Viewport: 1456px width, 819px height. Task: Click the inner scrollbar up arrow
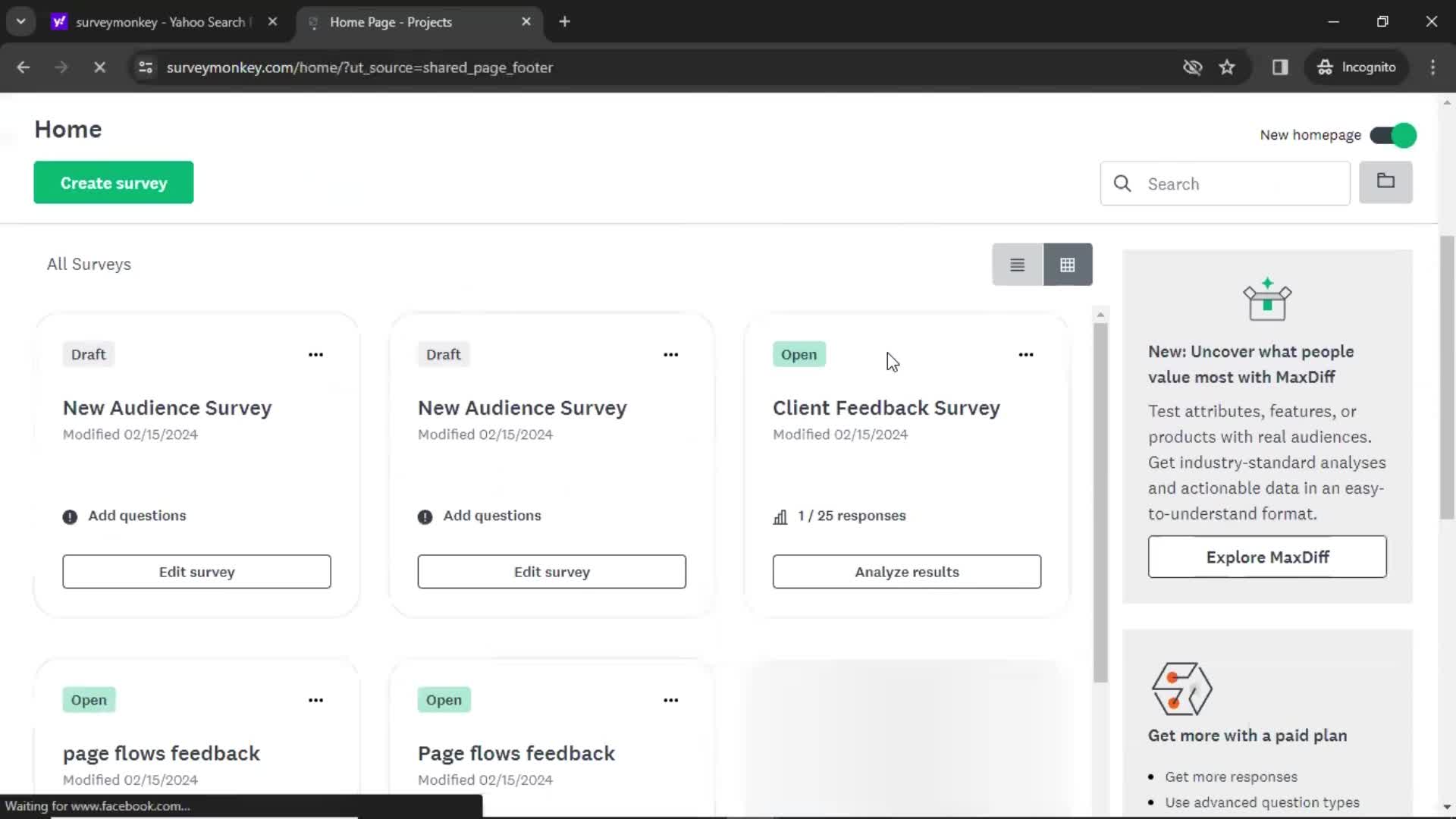1100,315
